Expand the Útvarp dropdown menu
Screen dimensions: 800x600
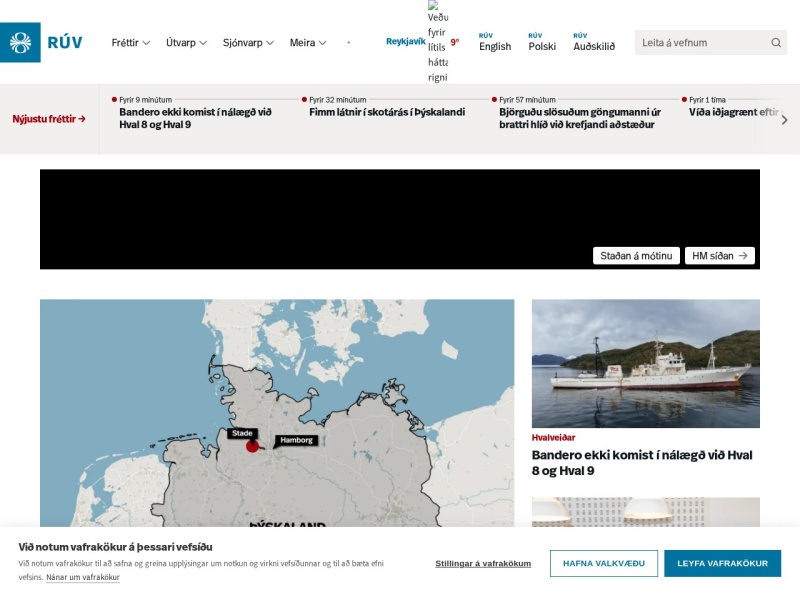[186, 43]
